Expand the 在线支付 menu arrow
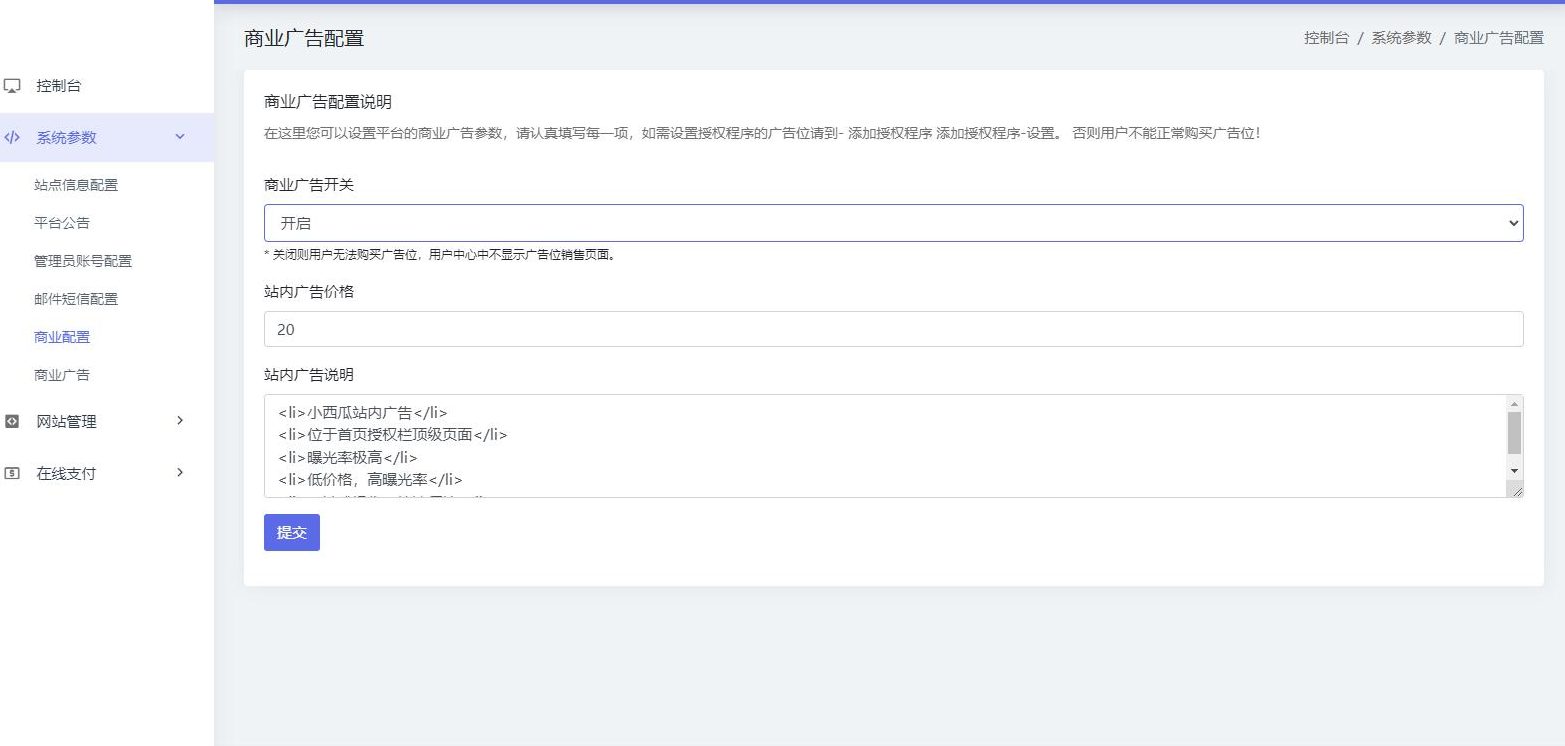 [x=180, y=472]
